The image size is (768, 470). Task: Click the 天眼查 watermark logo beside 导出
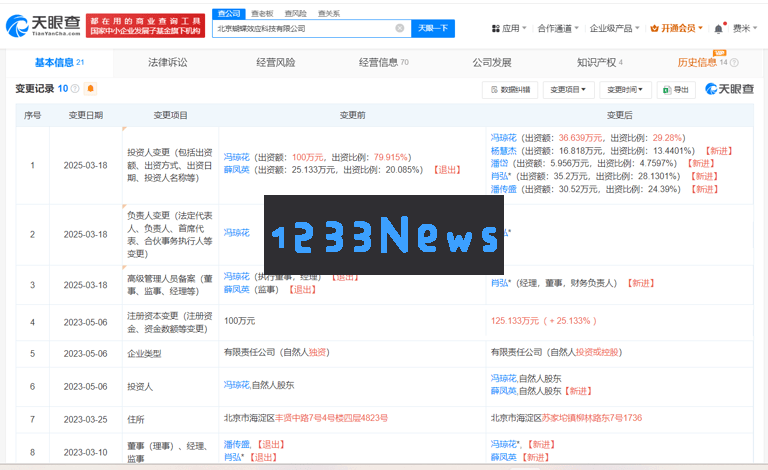(x=729, y=89)
